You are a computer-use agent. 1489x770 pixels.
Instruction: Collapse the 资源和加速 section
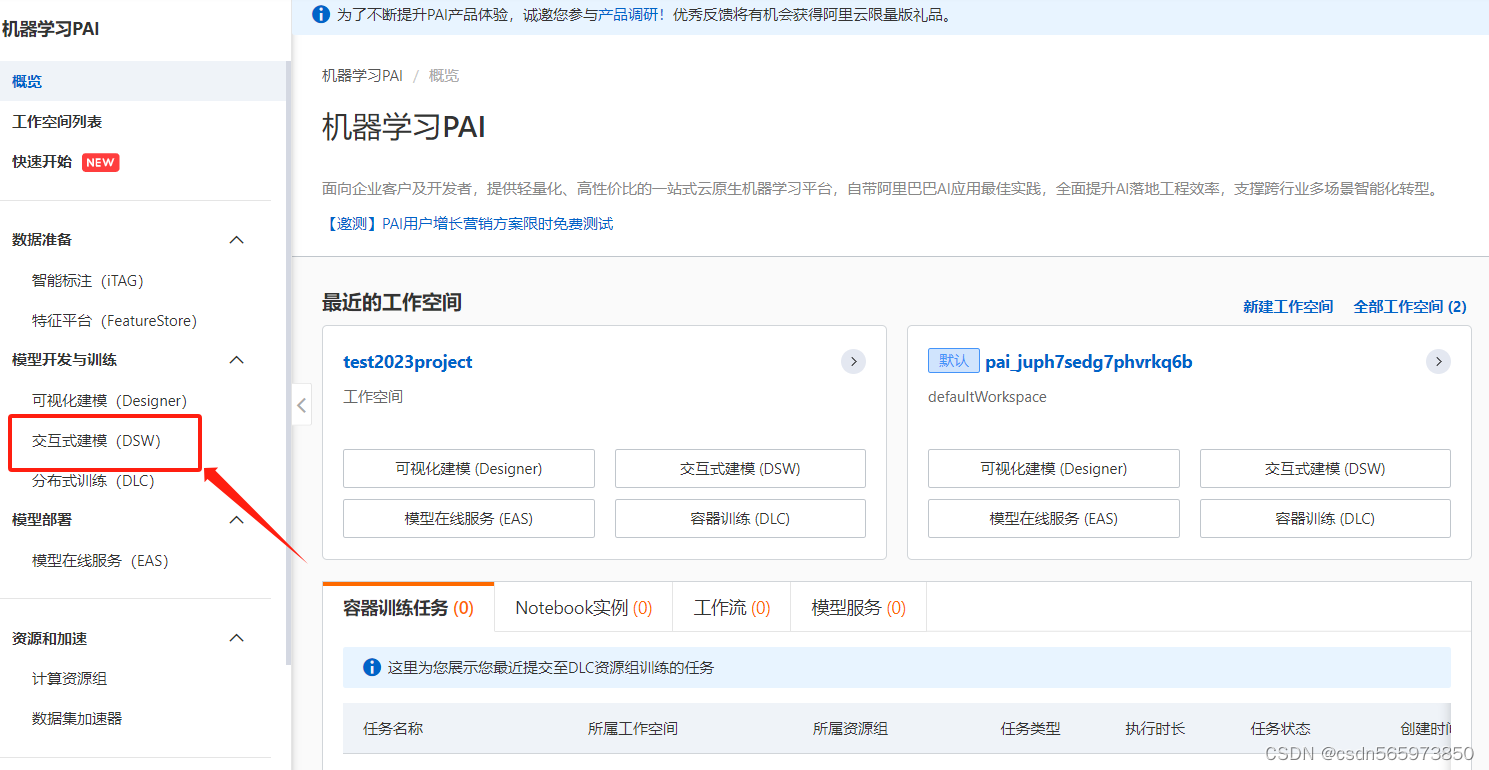click(x=237, y=638)
